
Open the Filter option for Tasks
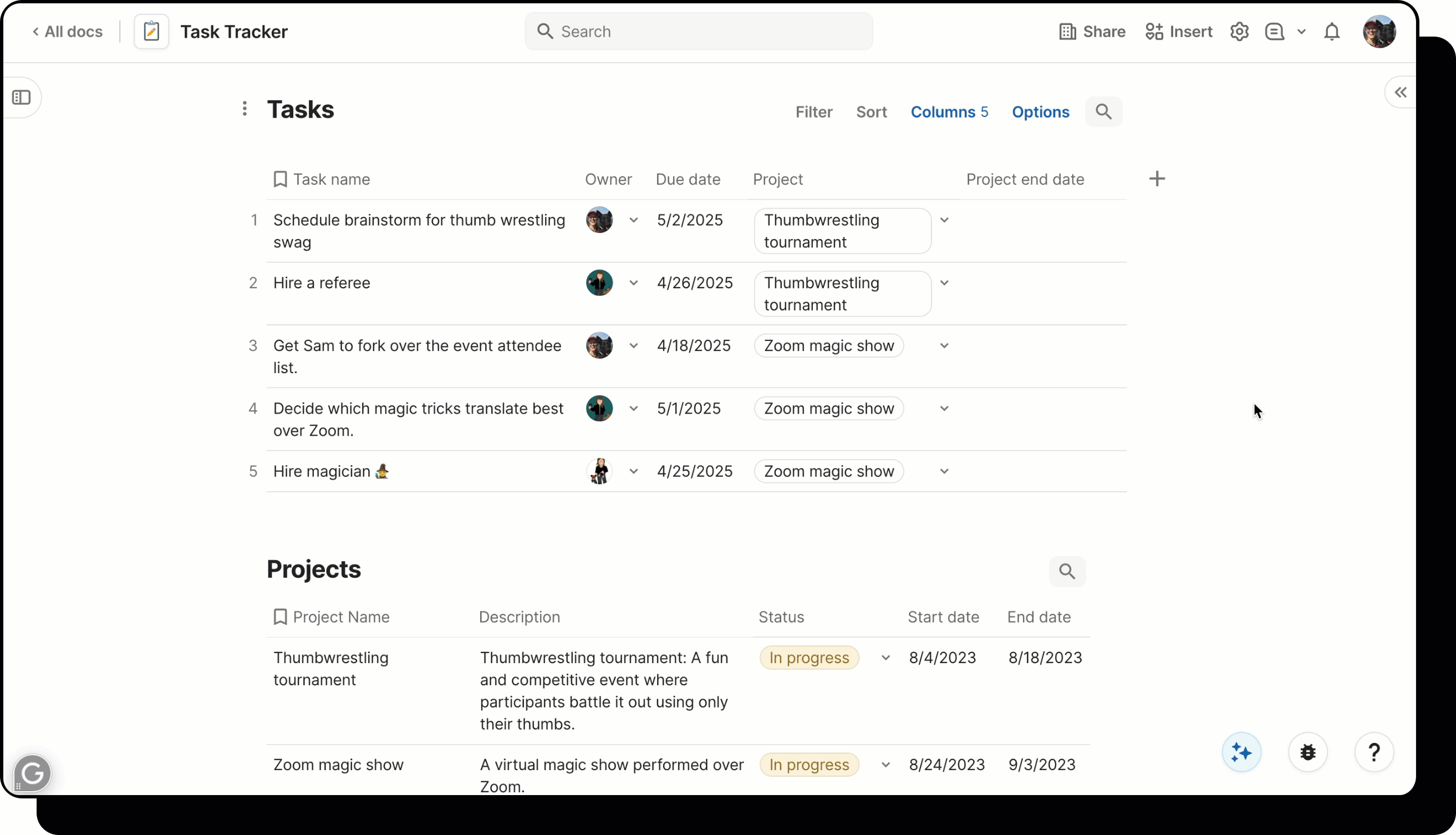coord(814,112)
